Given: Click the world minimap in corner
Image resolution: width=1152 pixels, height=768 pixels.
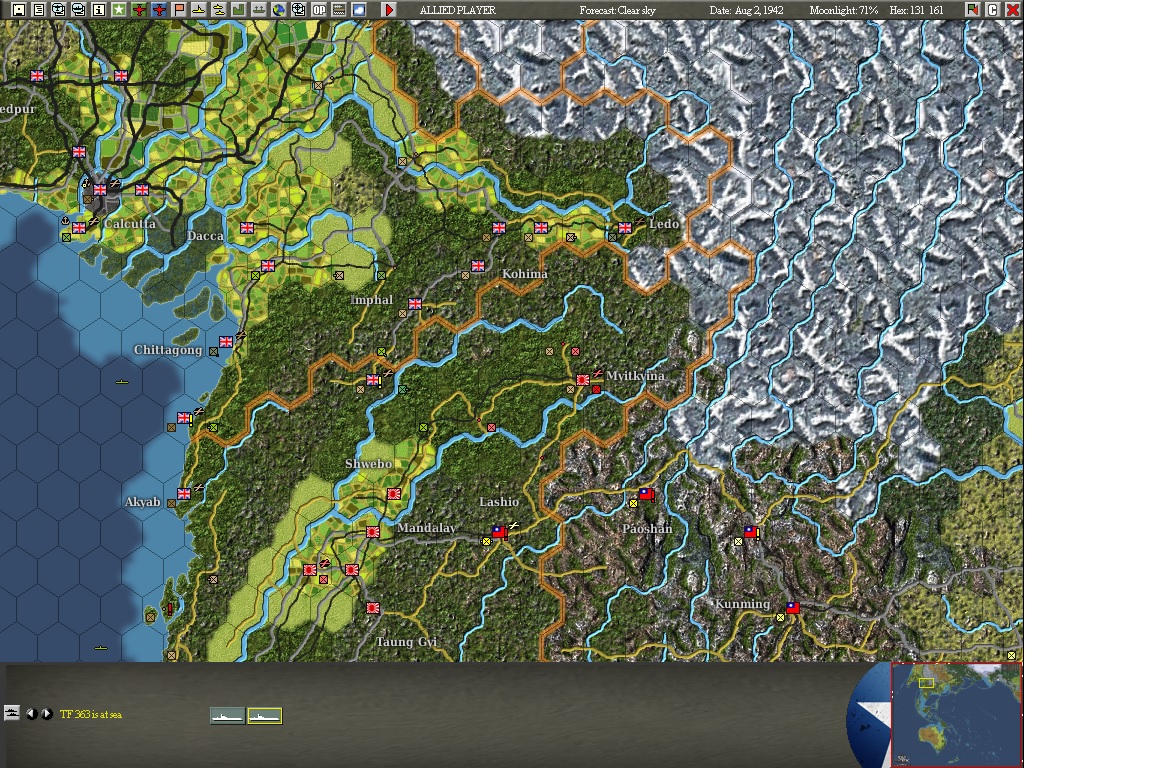Looking at the screenshot, I should (957, 714).
